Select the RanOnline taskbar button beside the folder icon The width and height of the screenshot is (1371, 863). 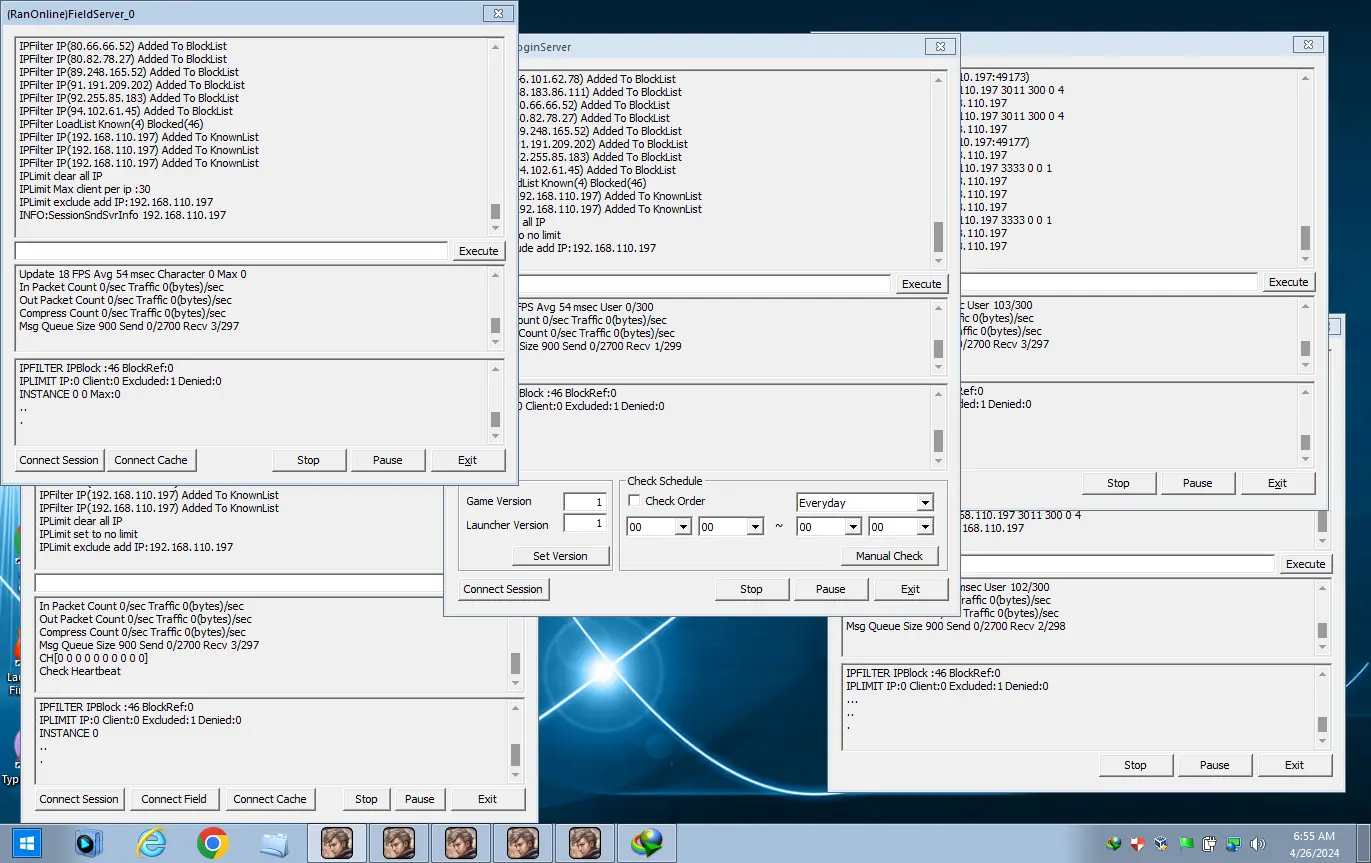tap(337, 843)
